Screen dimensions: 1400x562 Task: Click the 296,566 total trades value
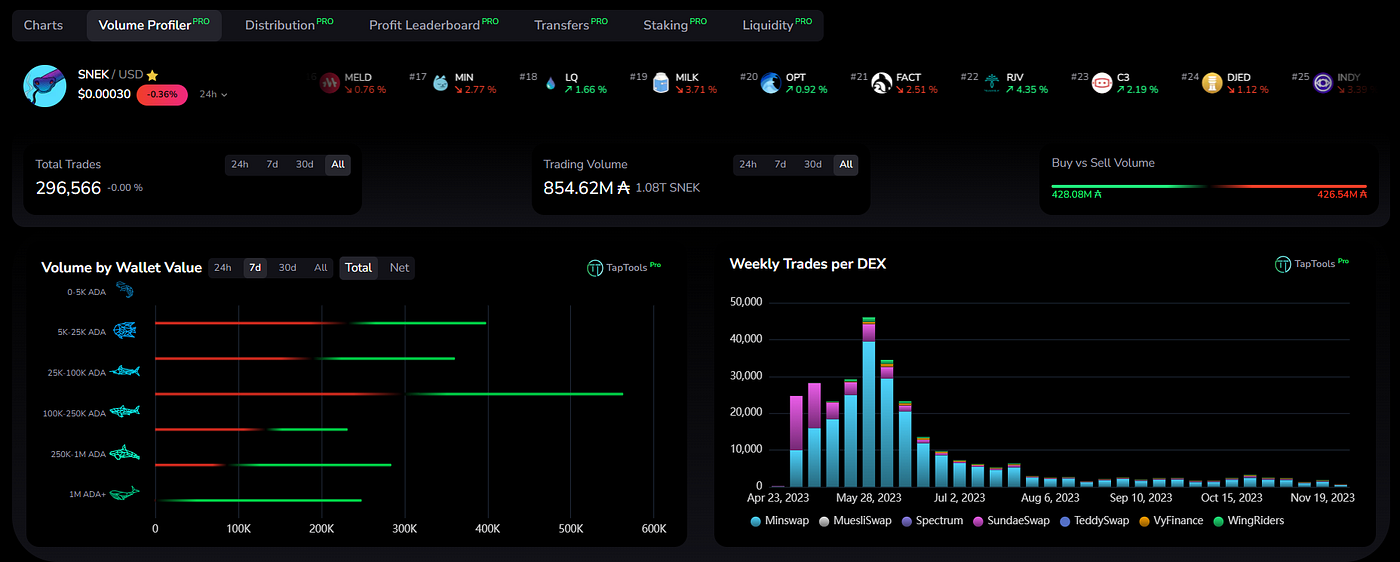pos(68,188)
